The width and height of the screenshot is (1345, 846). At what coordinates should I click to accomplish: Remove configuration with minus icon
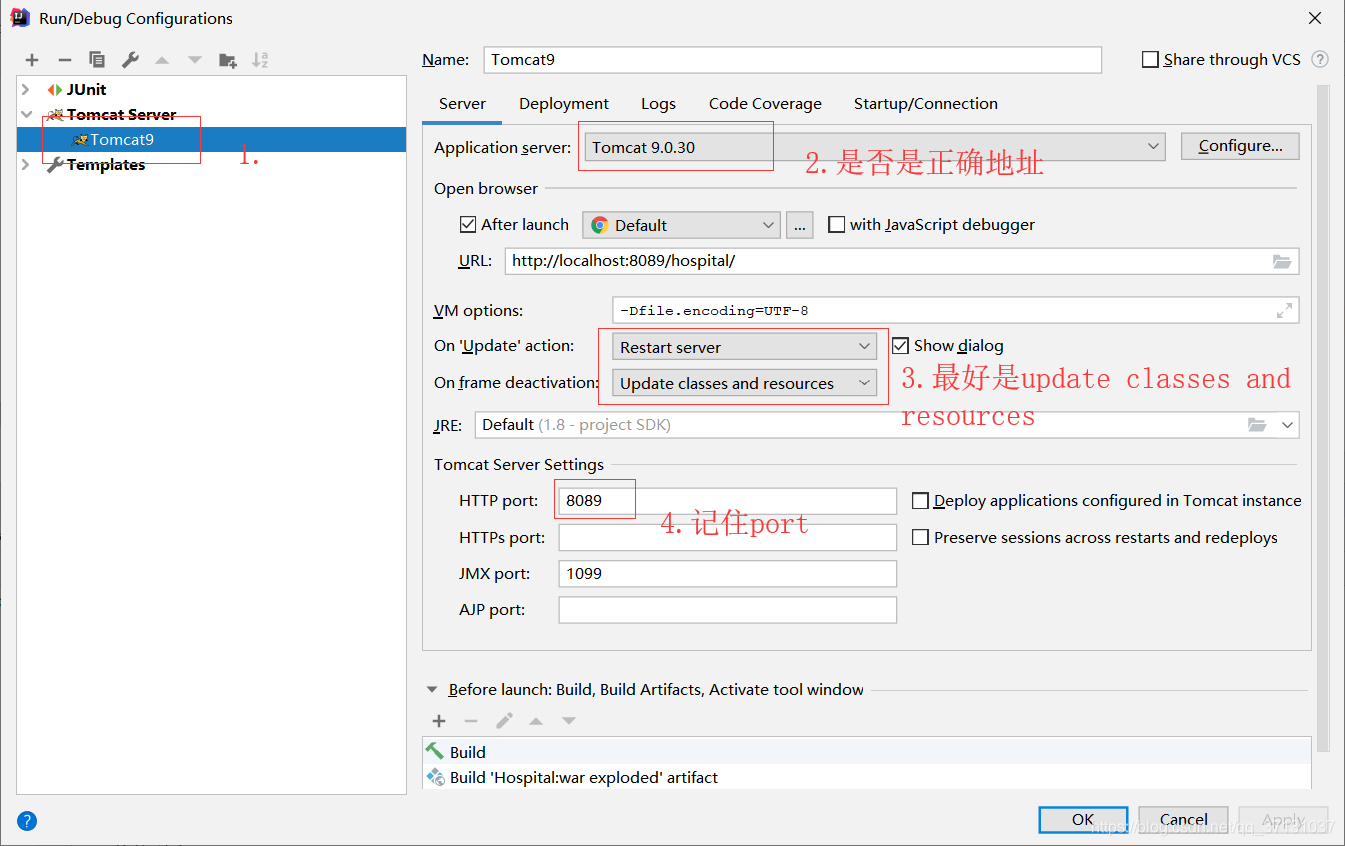point(64,60)
